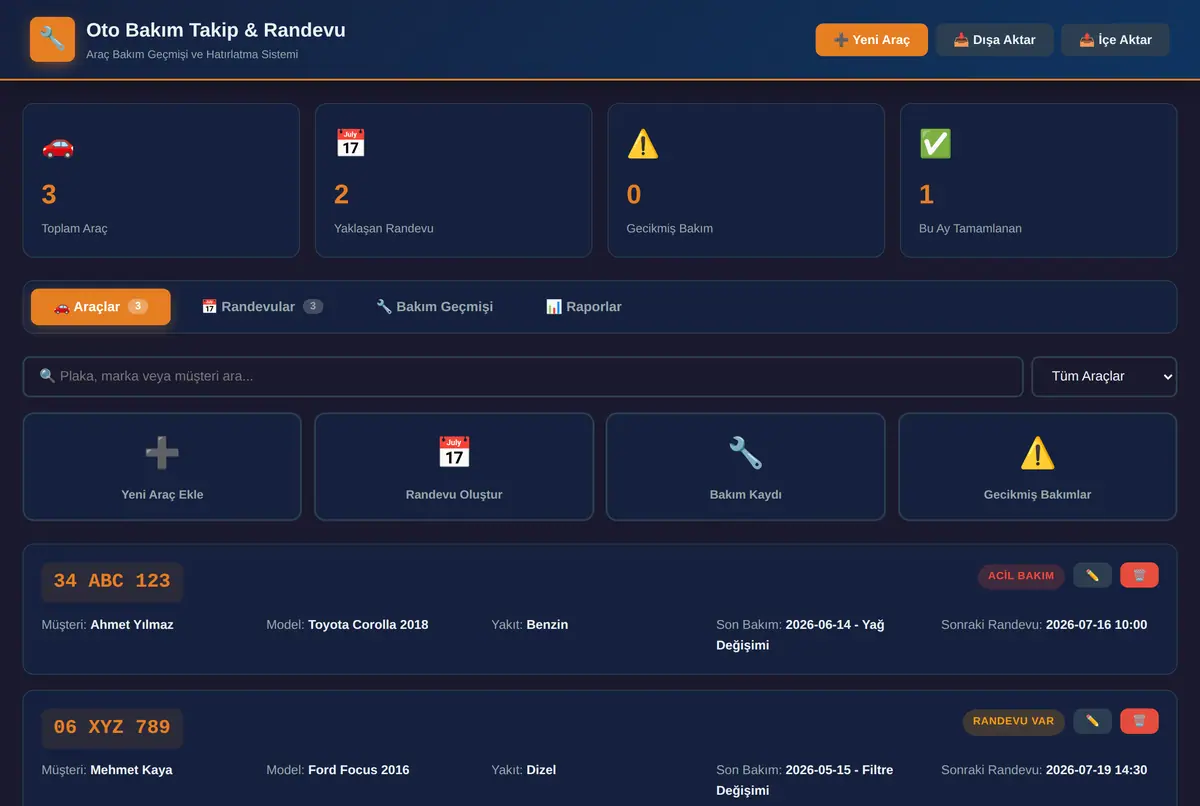Switch to the Randevular tab
The image size is (1200, 806).
coord(262,307)
